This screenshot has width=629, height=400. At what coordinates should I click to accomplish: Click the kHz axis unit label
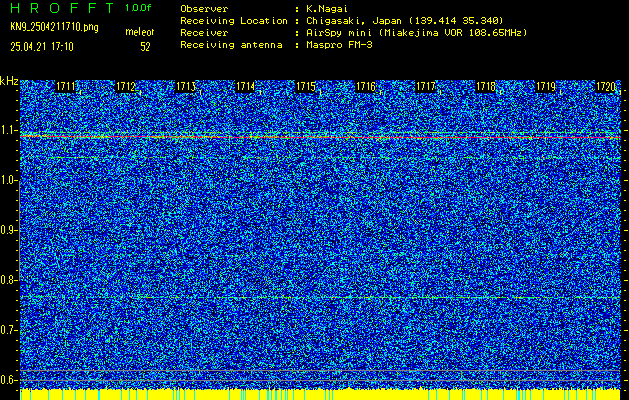tap(9, 81)
